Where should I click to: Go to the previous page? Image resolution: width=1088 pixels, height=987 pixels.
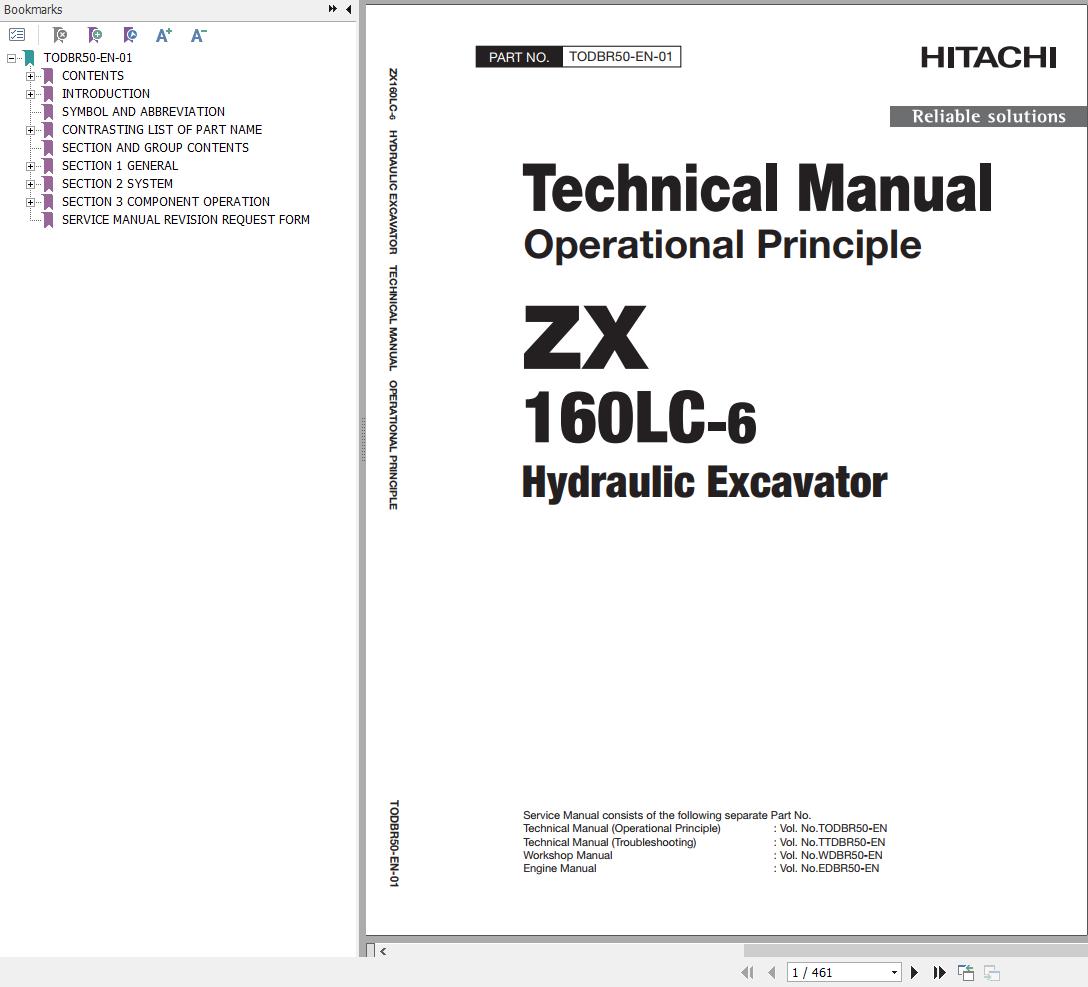click(x=772, y=972)
